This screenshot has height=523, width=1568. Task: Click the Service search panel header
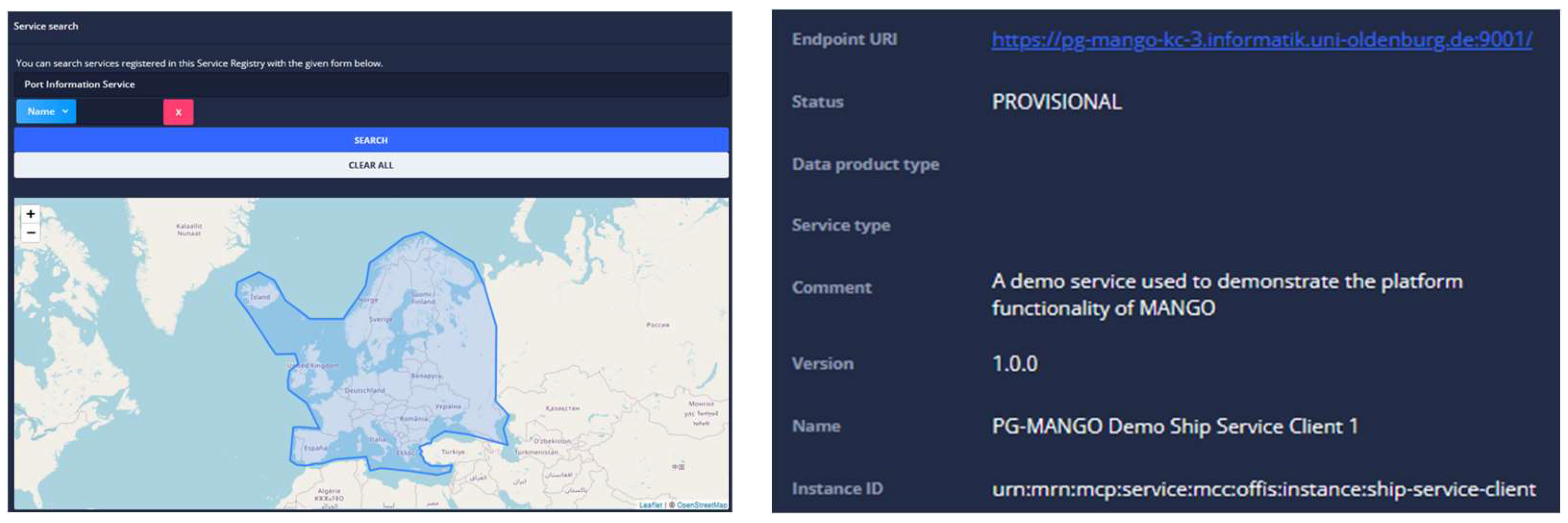(x=46, y=26)
